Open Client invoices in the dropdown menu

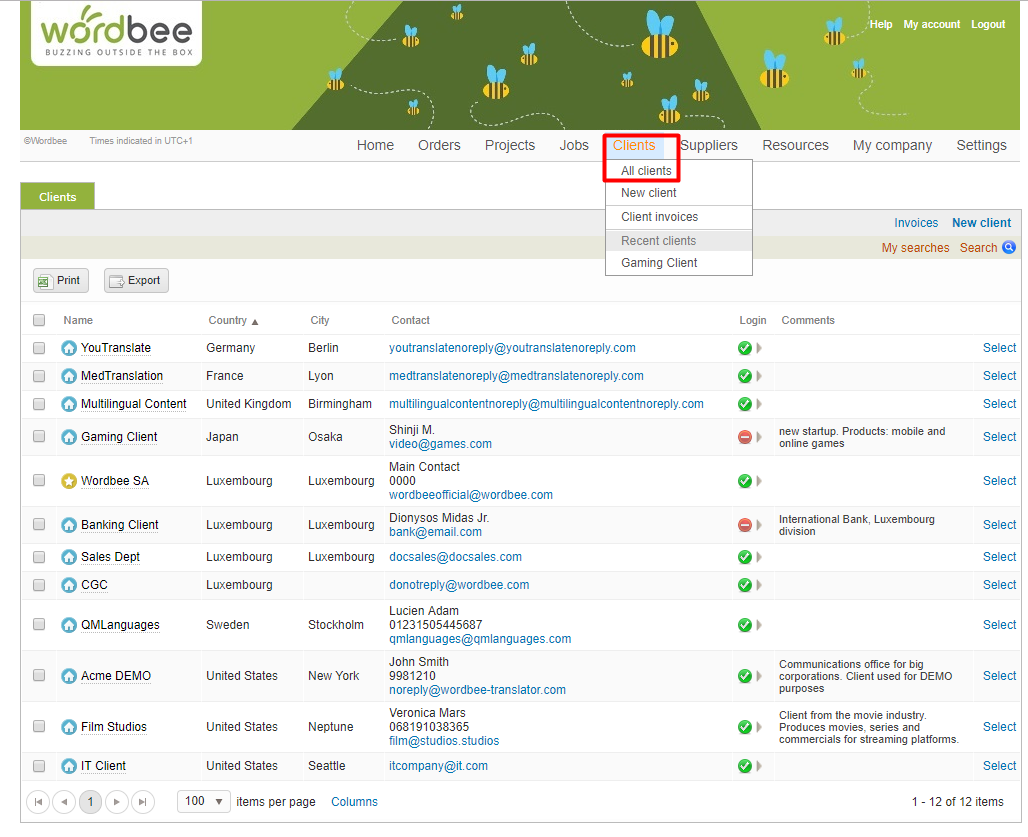[x=660, y=217]
